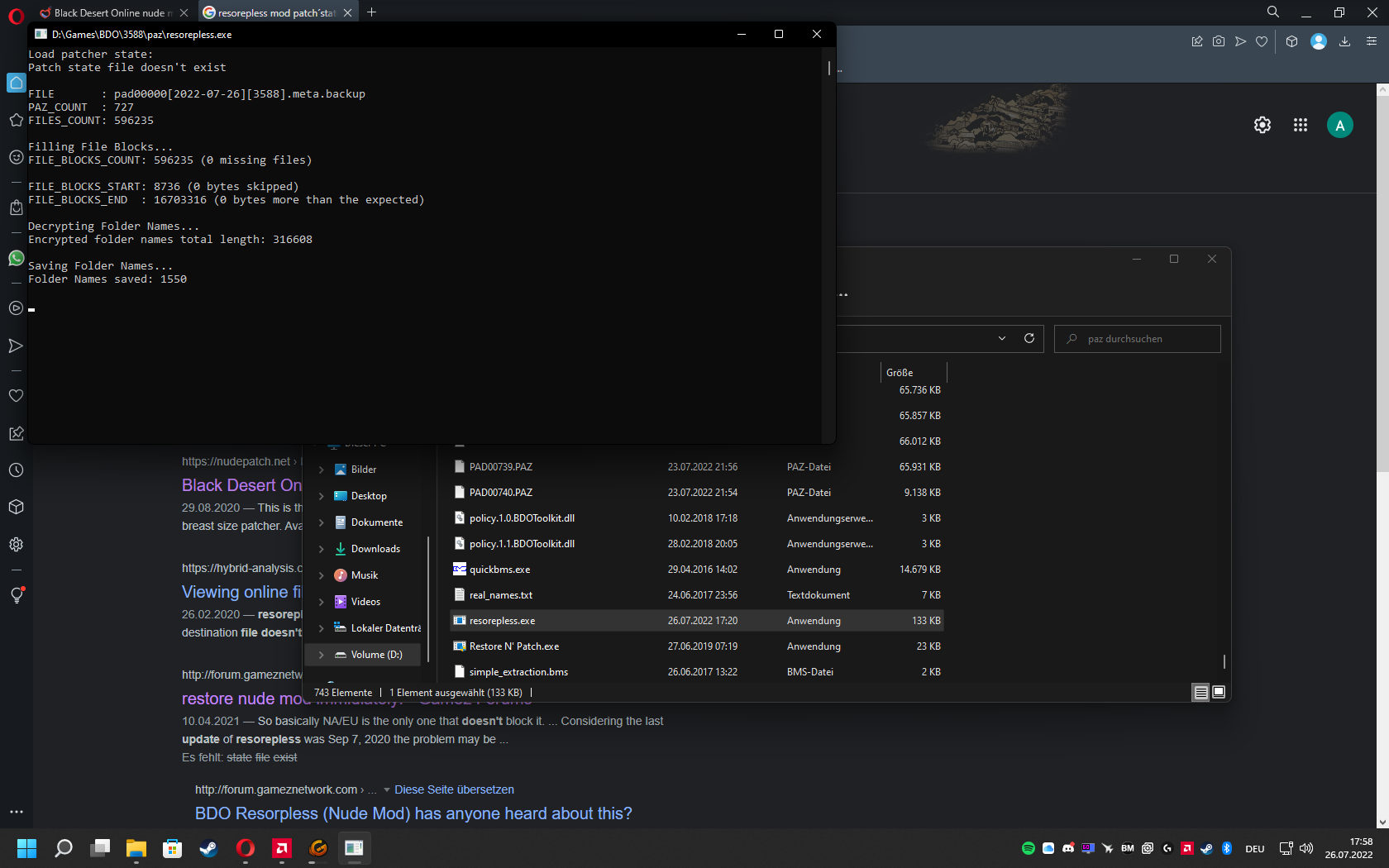This screenshot has width=1389, height=868.
Task: Open Google search settings gear
Action: click(1262, 125)
